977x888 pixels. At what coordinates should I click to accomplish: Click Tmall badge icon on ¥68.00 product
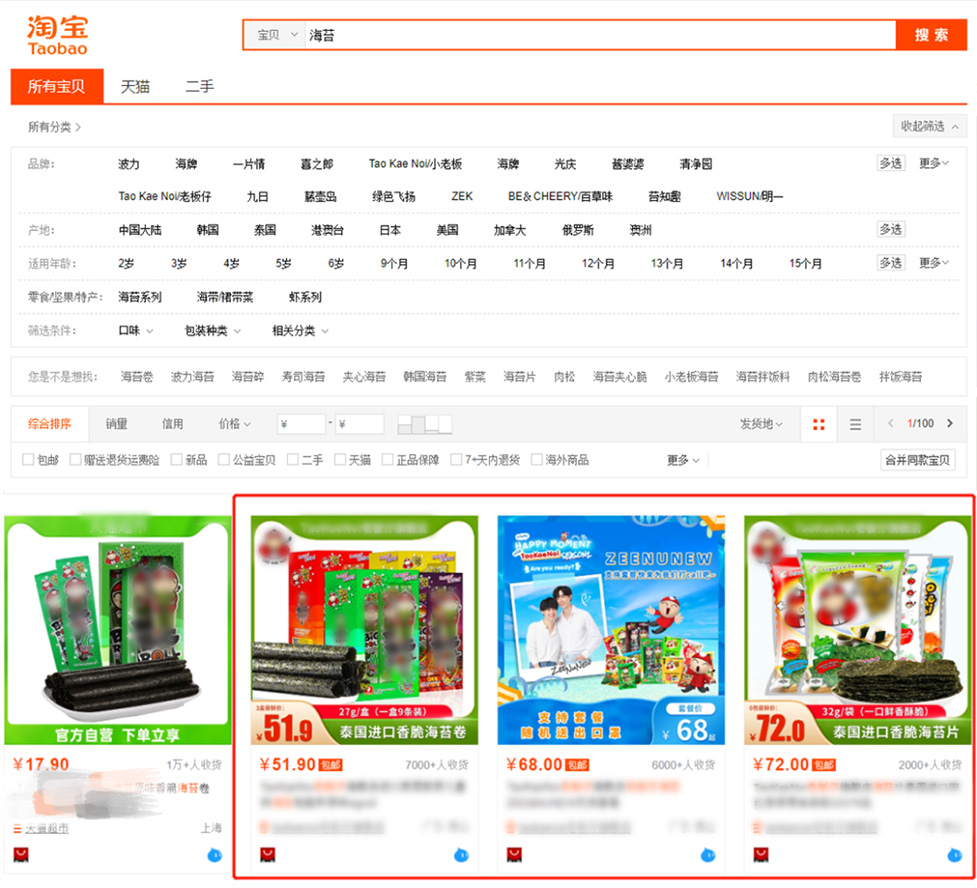514,855
